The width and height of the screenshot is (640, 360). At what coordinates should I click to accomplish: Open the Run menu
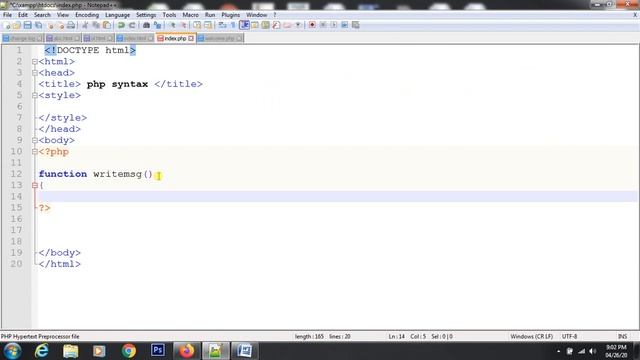pyautogui.click(x=210, y=15)
